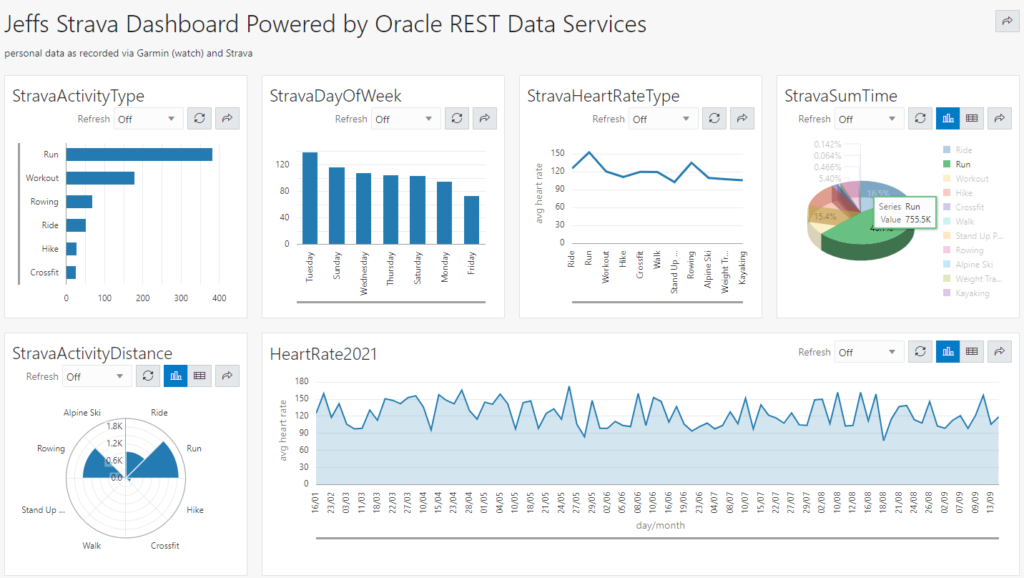
Task: Click the "StravaSumTime" panel title
Action: click(x=841, y=95)
